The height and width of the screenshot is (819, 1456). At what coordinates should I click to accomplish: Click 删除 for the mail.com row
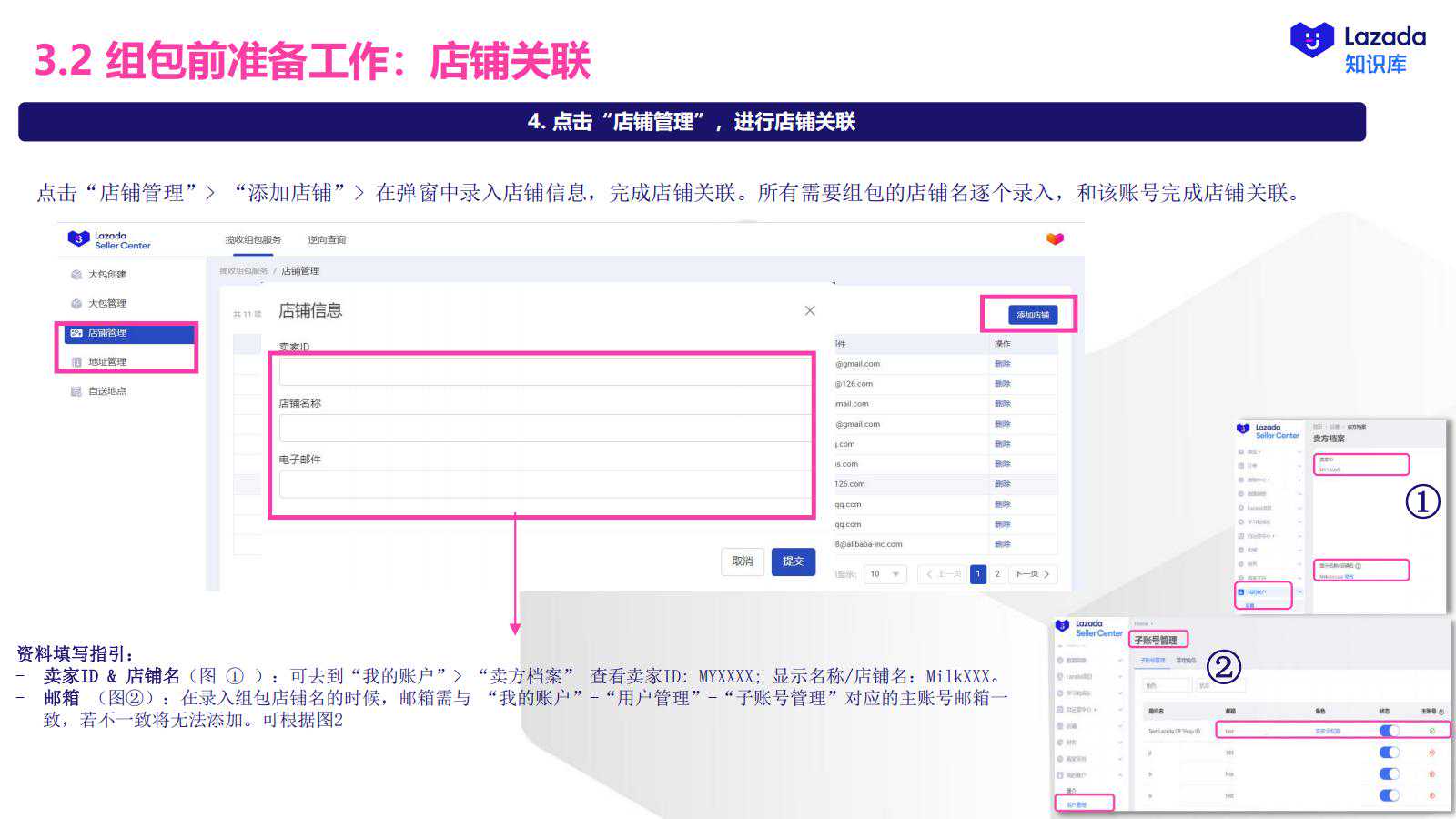pos(1003,404)
